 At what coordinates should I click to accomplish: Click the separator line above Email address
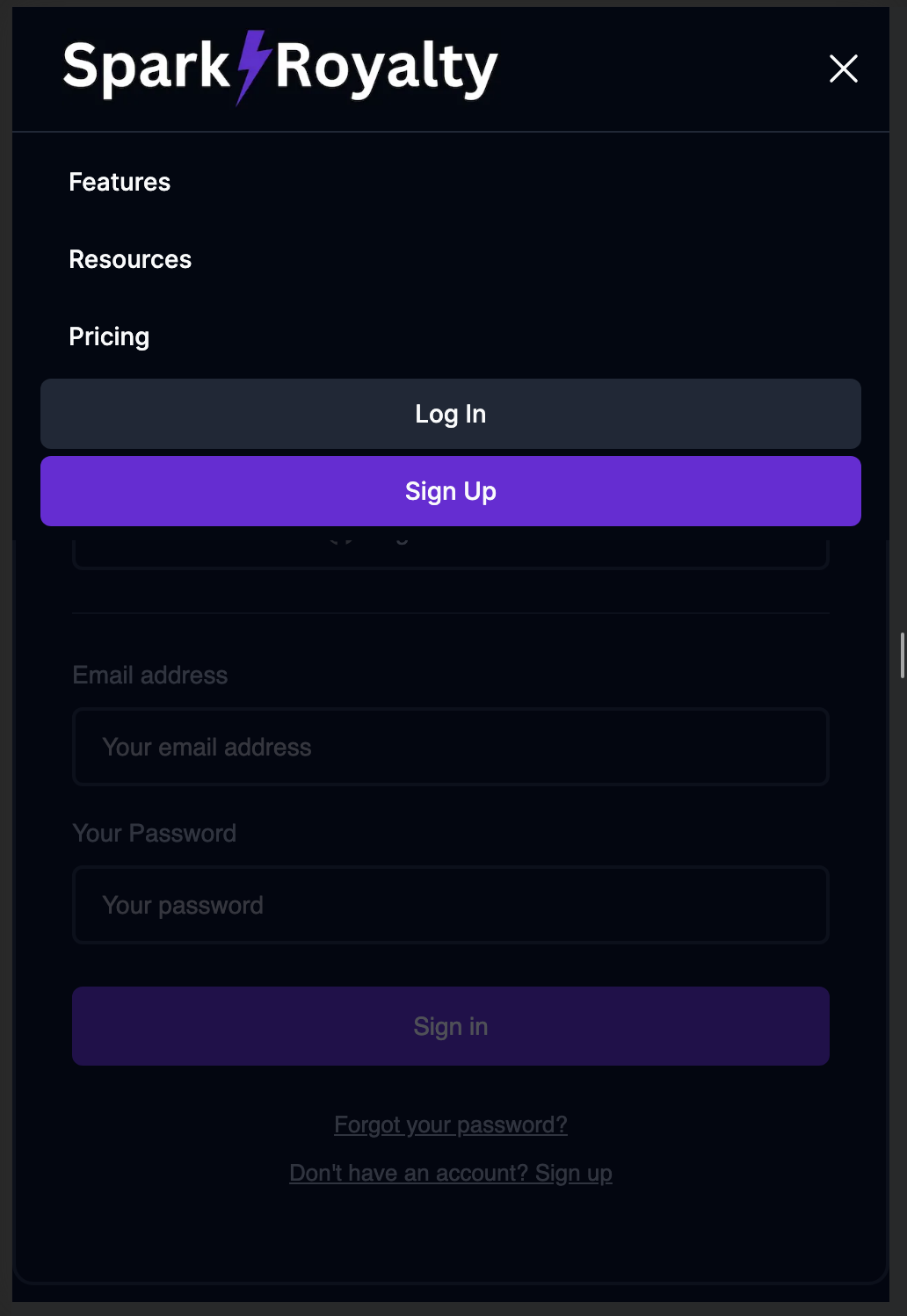(450, 612)
